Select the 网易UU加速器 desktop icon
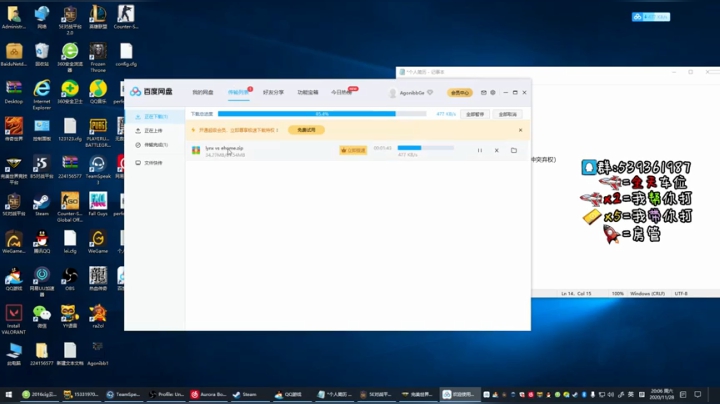 pyautogui.click(x=42, y=282)
